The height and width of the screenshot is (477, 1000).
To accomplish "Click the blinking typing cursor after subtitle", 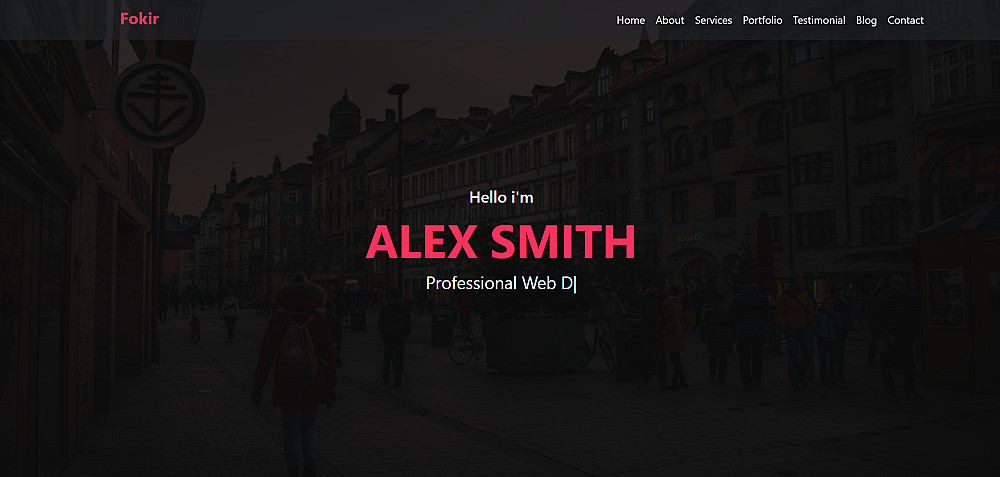I will [575, 284].
